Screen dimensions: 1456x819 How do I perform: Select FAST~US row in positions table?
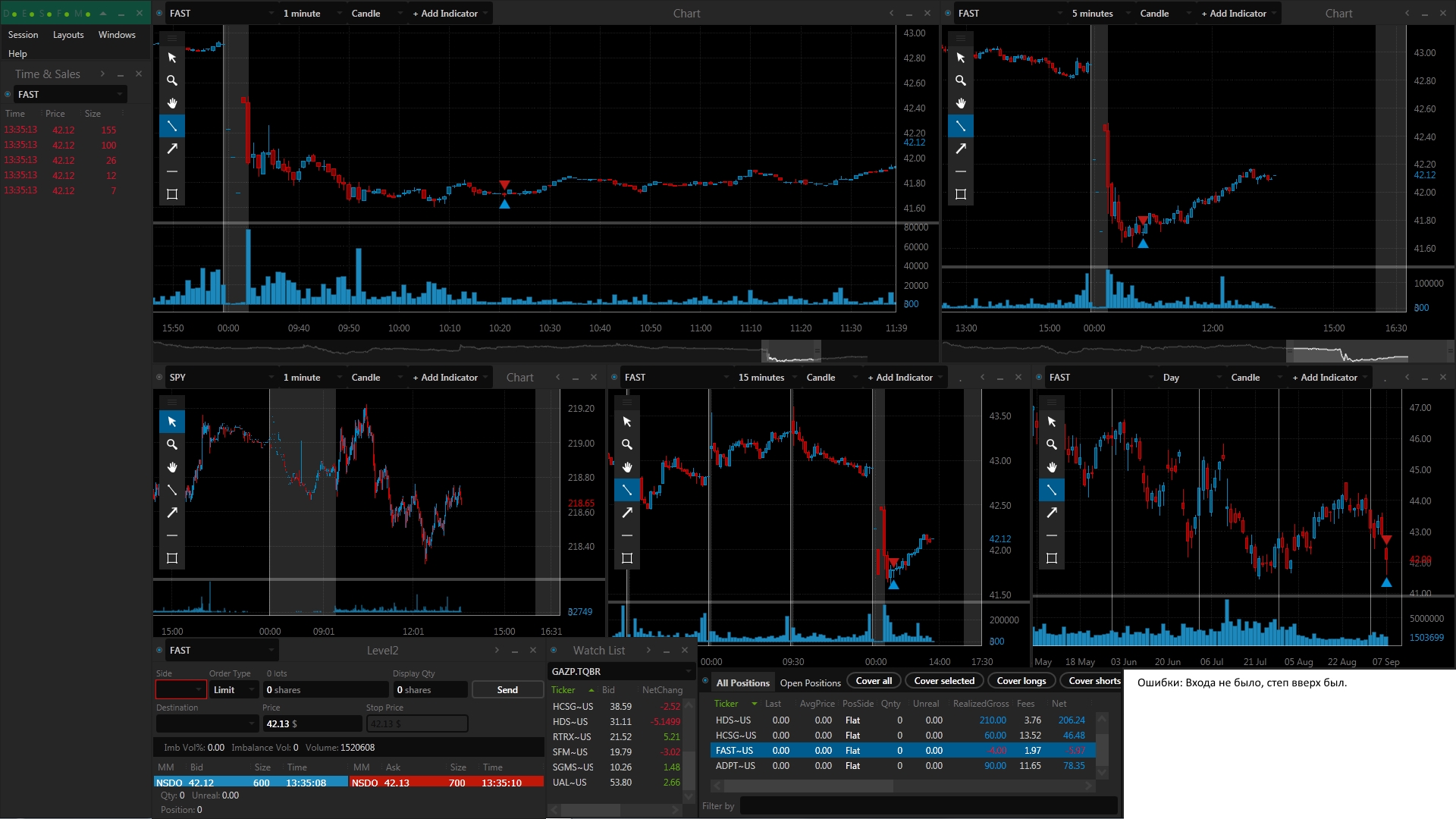[902, 751]
